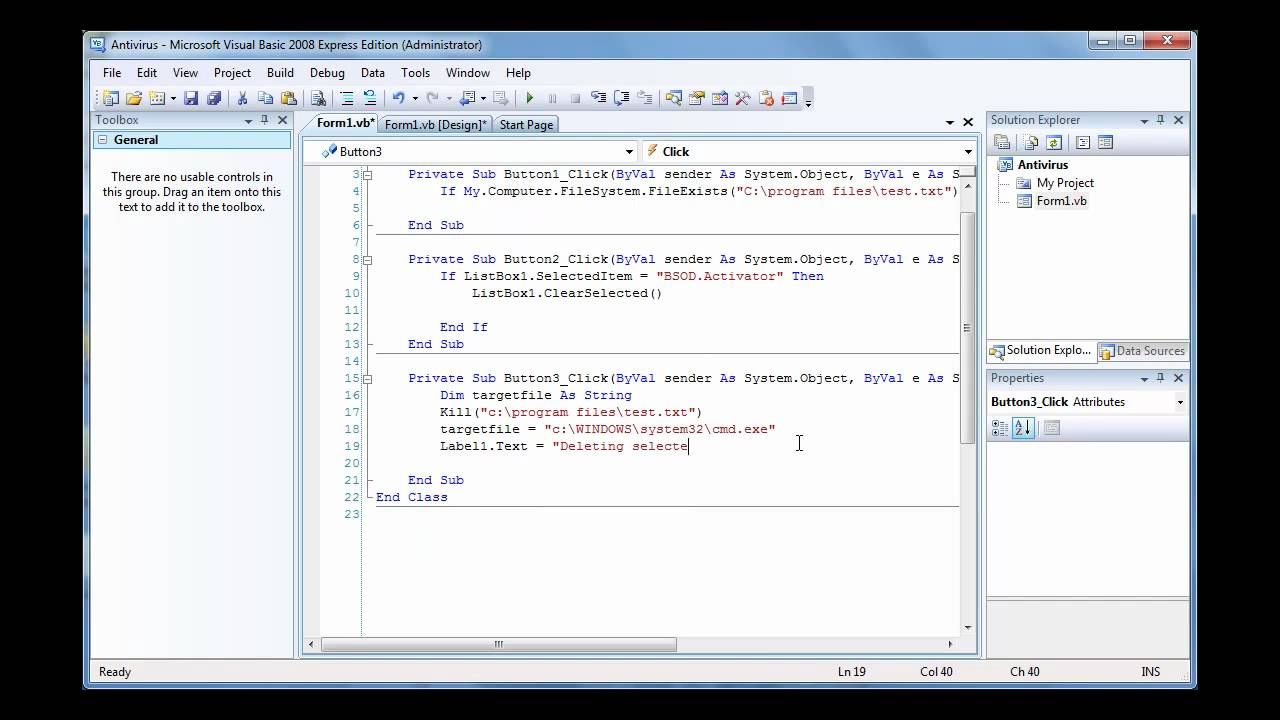The image size is (1280, 720).
Task: Toggle auto-hide pin on Properties panel
Action: coord(1161,378)
